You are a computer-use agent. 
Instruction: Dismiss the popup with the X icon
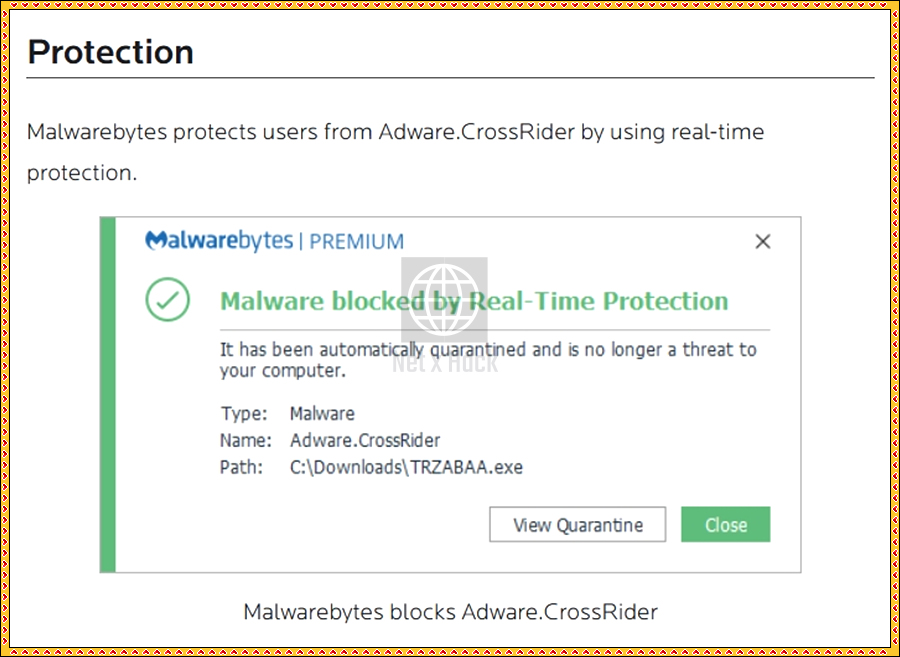(762, 242)
